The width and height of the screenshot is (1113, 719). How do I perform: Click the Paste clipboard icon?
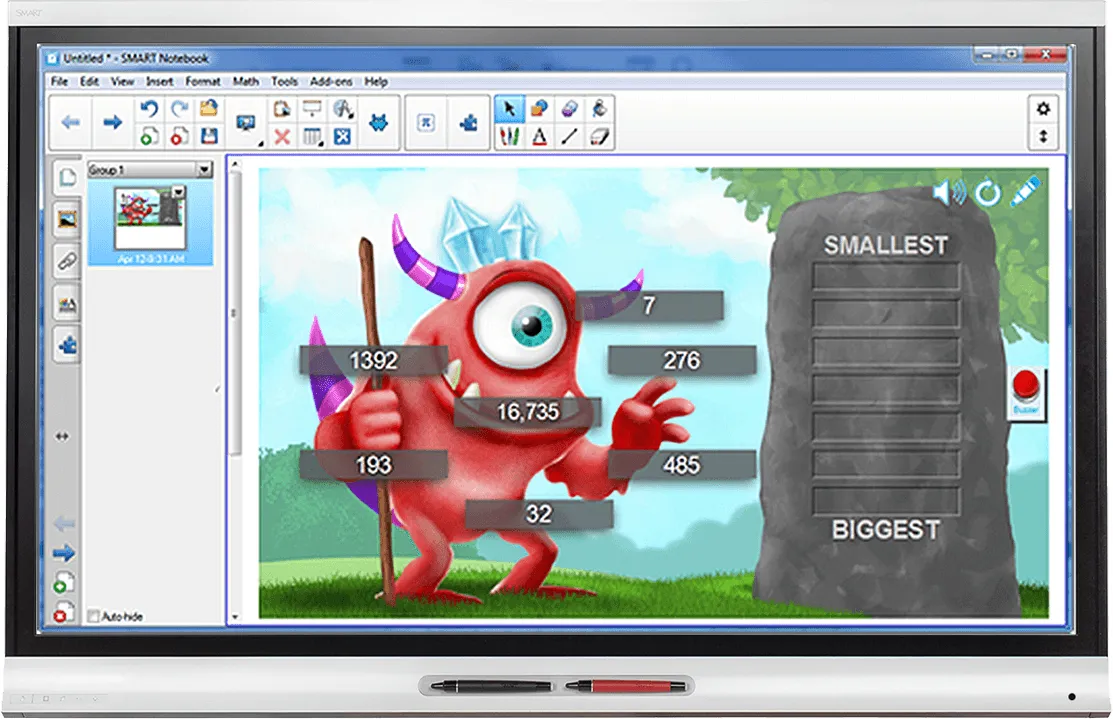click(x=282, y=109)
